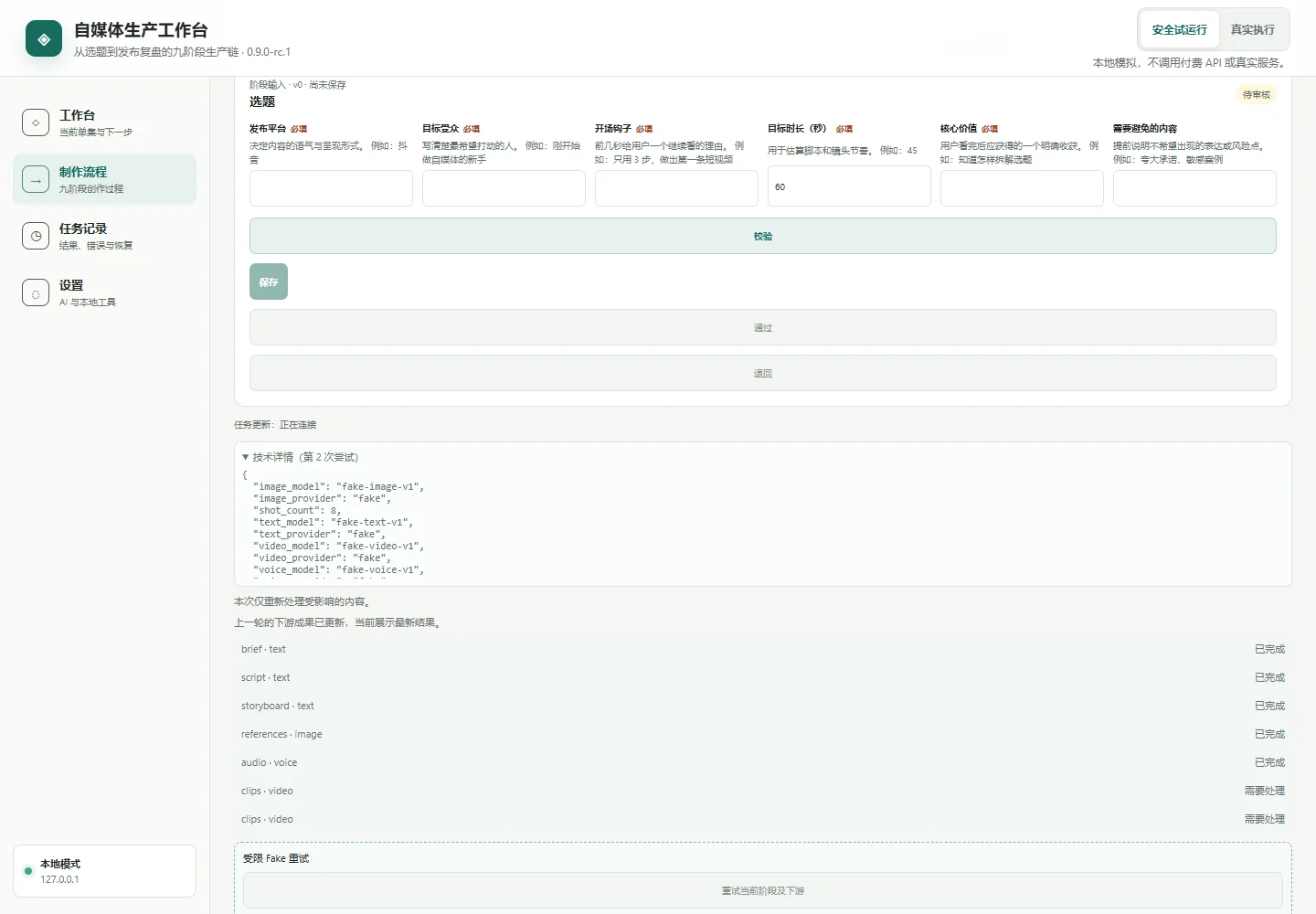Click the green app logo icon

tap(44, 38)
